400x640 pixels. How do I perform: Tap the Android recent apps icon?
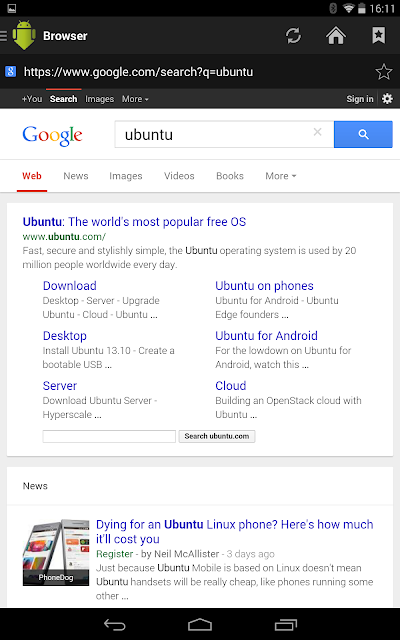(x=286, y=624)
